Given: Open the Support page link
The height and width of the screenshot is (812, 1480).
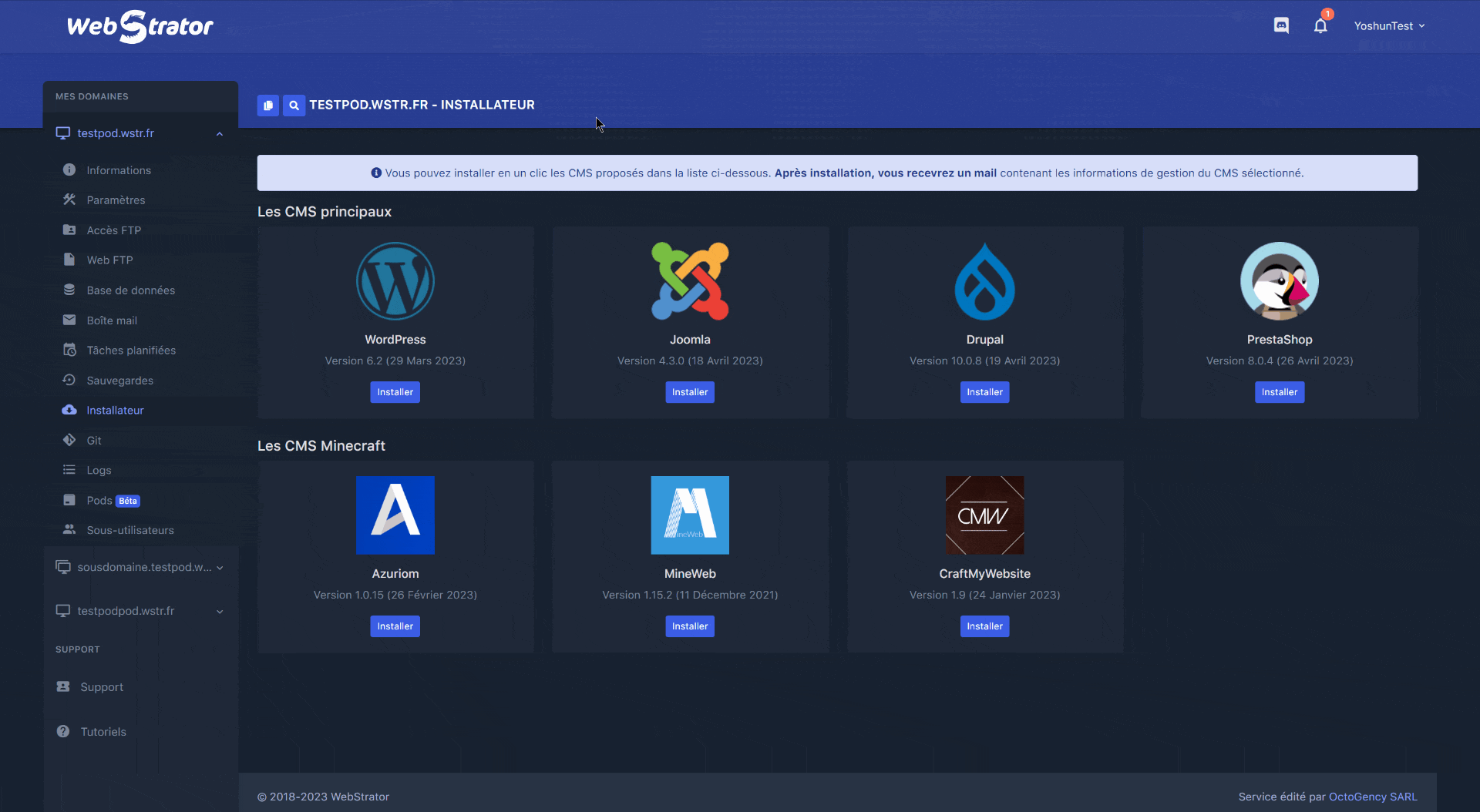Looking at the screenshot, I should [102, 687].
